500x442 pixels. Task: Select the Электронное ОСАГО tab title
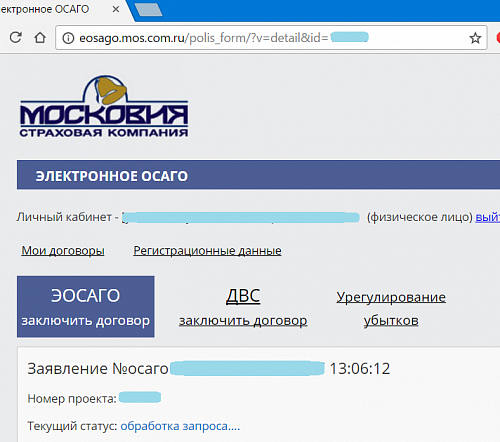pyautogui.click(x=45, y=9)
